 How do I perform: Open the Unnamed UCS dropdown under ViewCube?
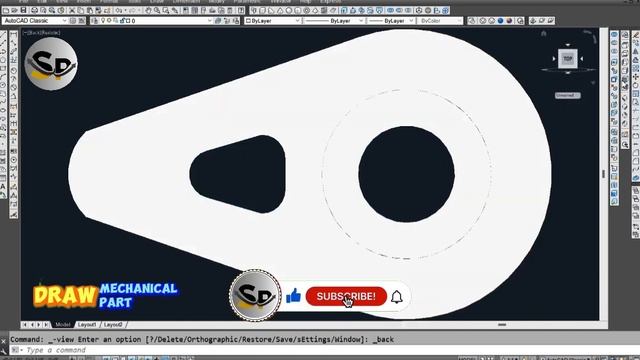click(x=567, y=95)
